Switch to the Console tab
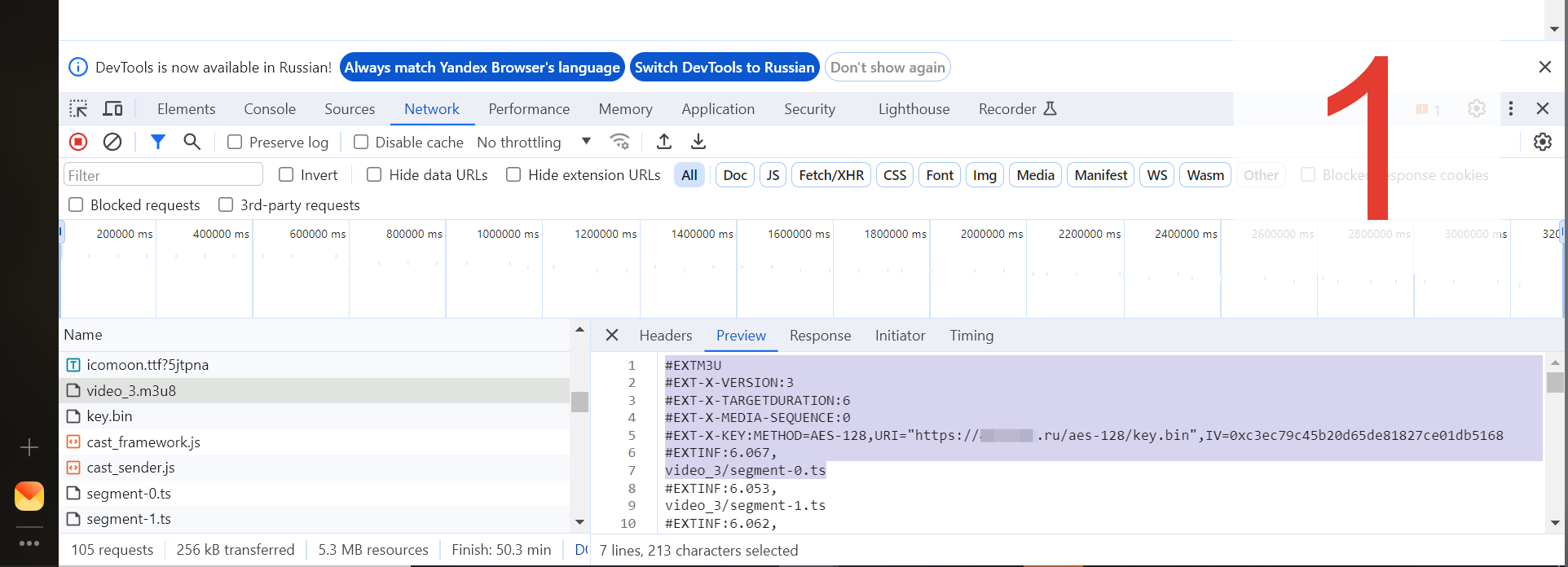This screenshot has width=1568, height=567. (x=270, y=109)
